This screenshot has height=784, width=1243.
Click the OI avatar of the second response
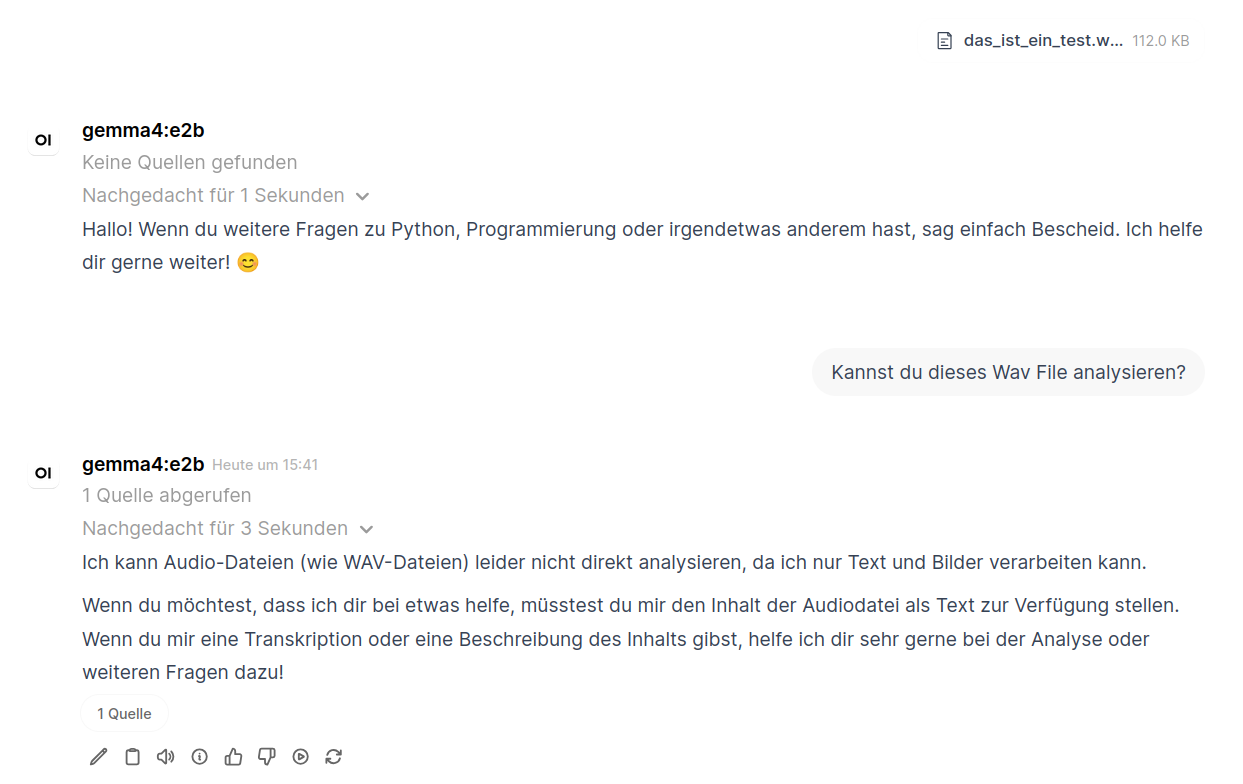(x=43, y=473)
